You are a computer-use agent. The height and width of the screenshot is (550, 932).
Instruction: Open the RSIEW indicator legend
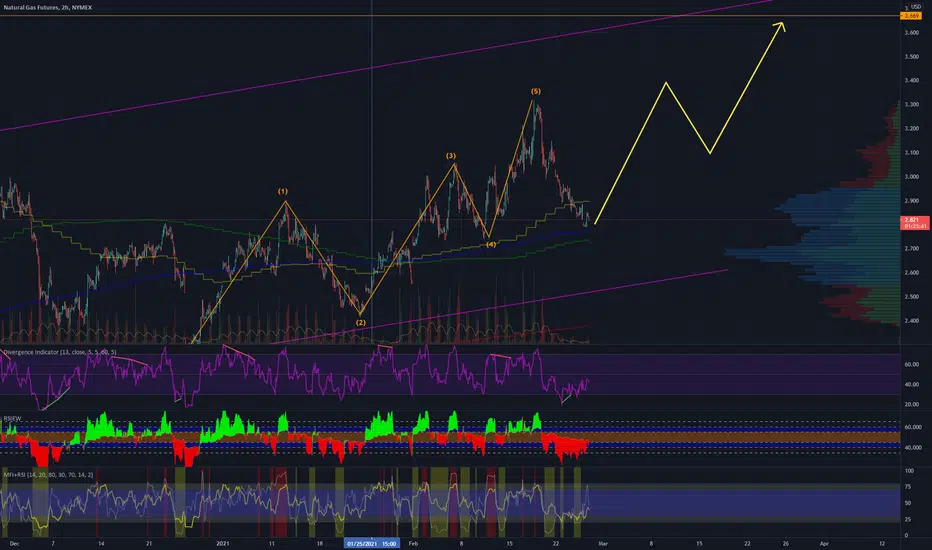pyautogui.click(x=12, y=419)
